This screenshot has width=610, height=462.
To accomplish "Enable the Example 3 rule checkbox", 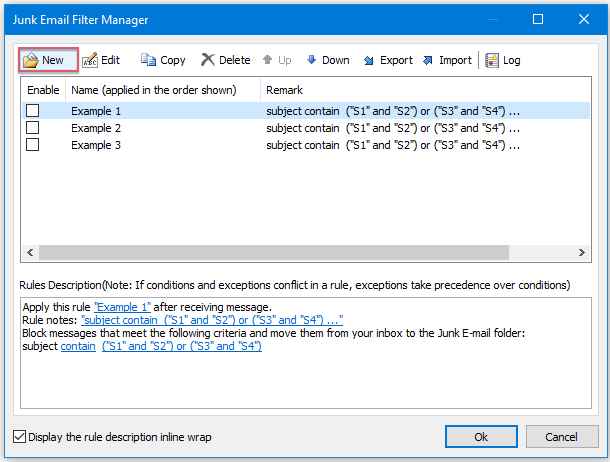I will pos(33,145).
